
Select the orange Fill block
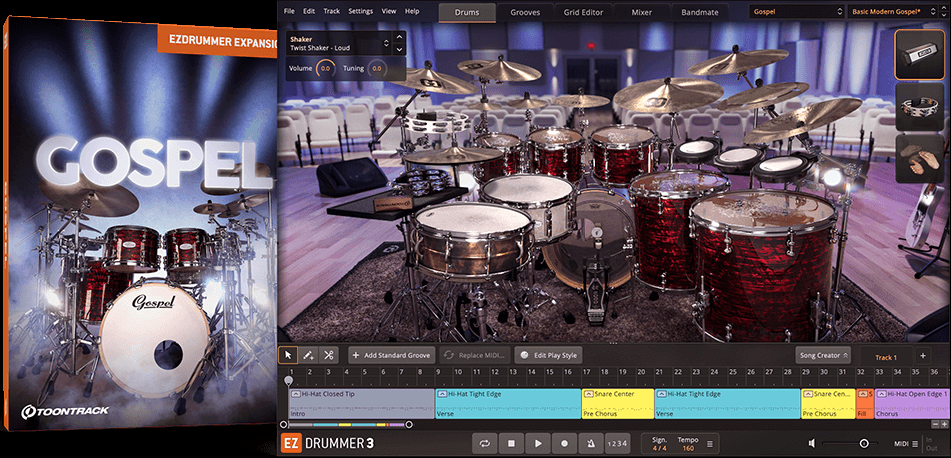(865, 403)
